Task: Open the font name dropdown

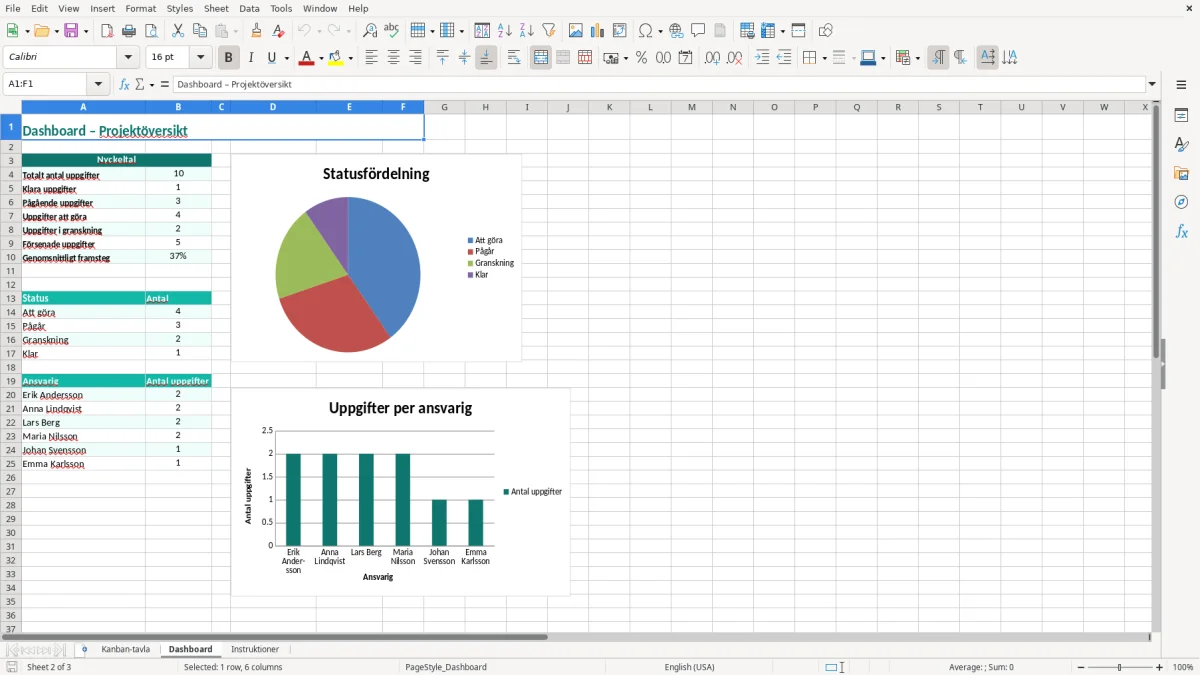Action: (x=128, y=58)
